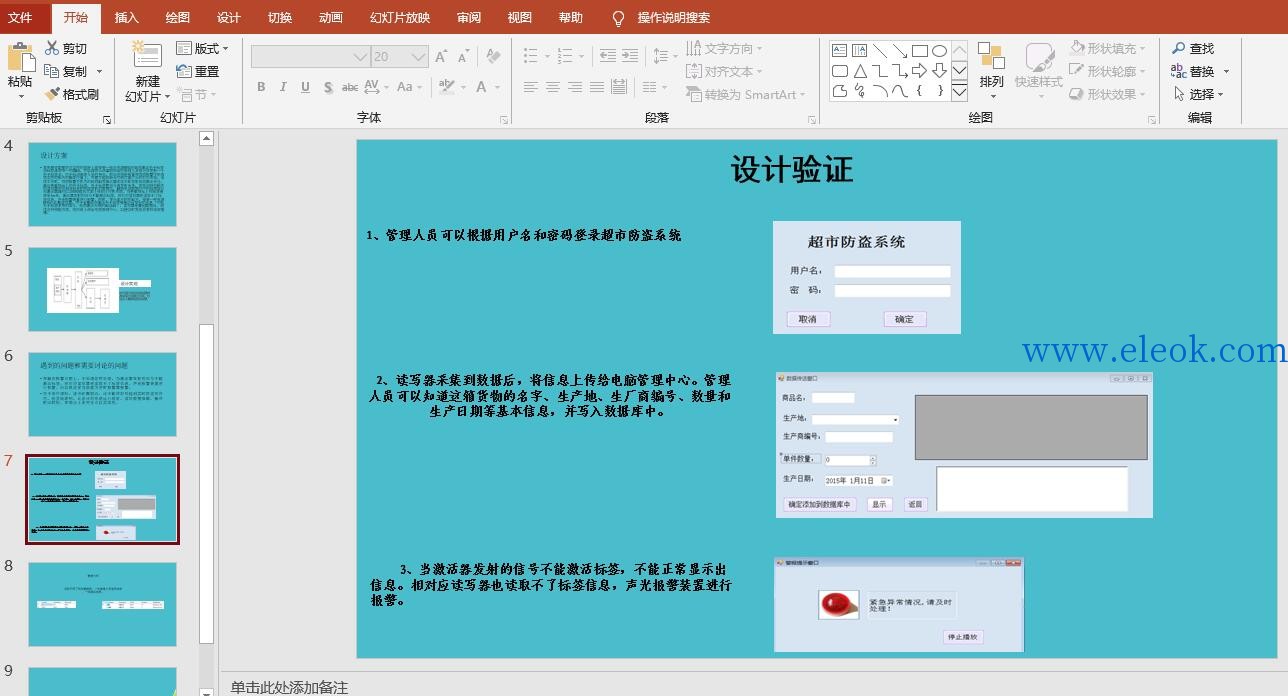The image size is (1288, 696).
Task: Click the Increase Indent icon
Action: [x=630, y=56]
